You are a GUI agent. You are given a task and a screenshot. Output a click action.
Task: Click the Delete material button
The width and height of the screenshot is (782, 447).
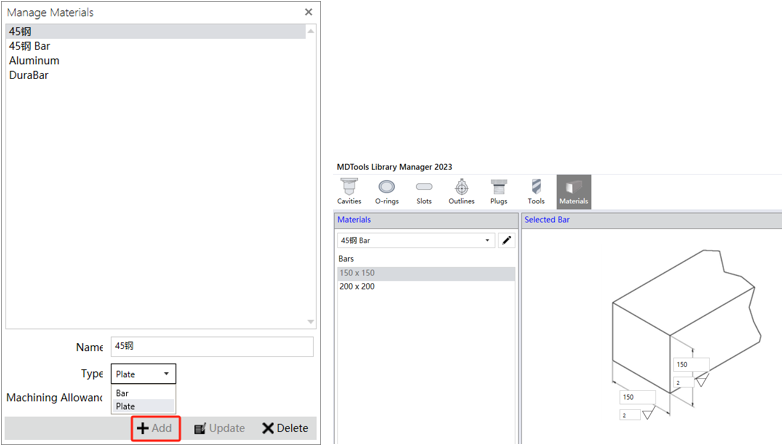tap(285, 428)
